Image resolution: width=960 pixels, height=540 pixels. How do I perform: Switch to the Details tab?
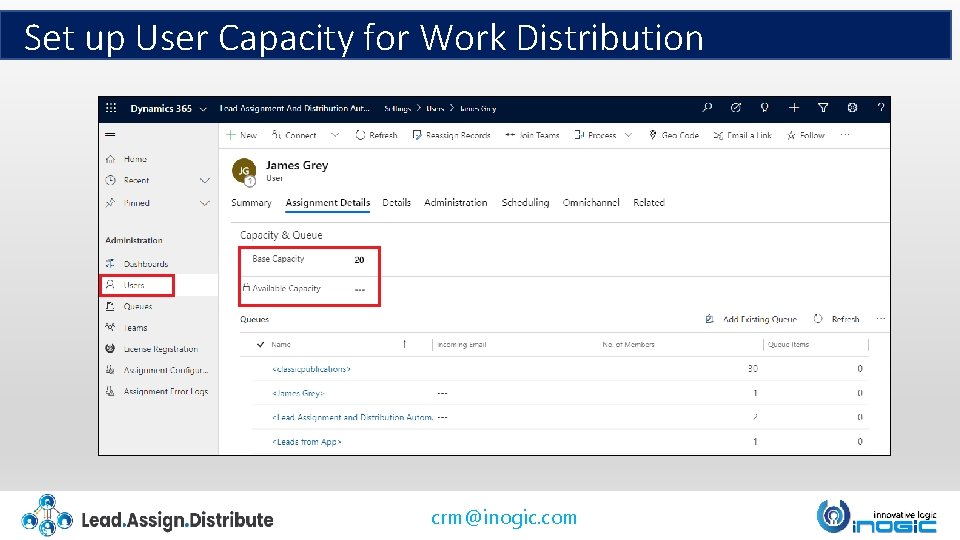396,203
